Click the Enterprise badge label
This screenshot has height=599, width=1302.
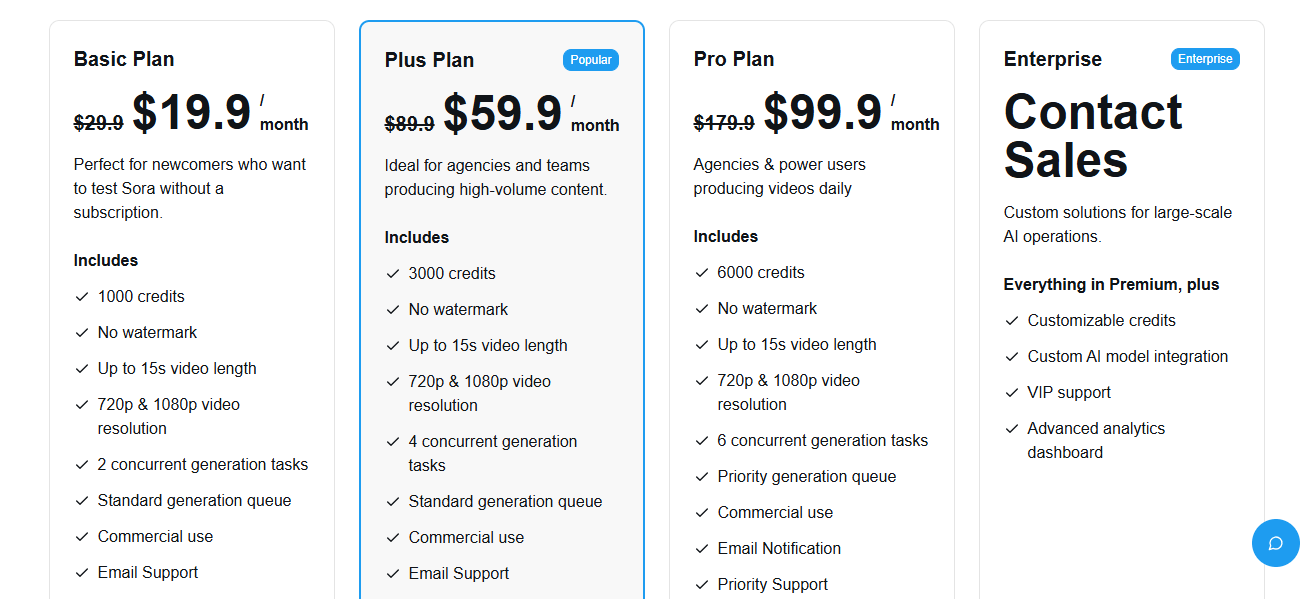click(x=1205, y=58)
